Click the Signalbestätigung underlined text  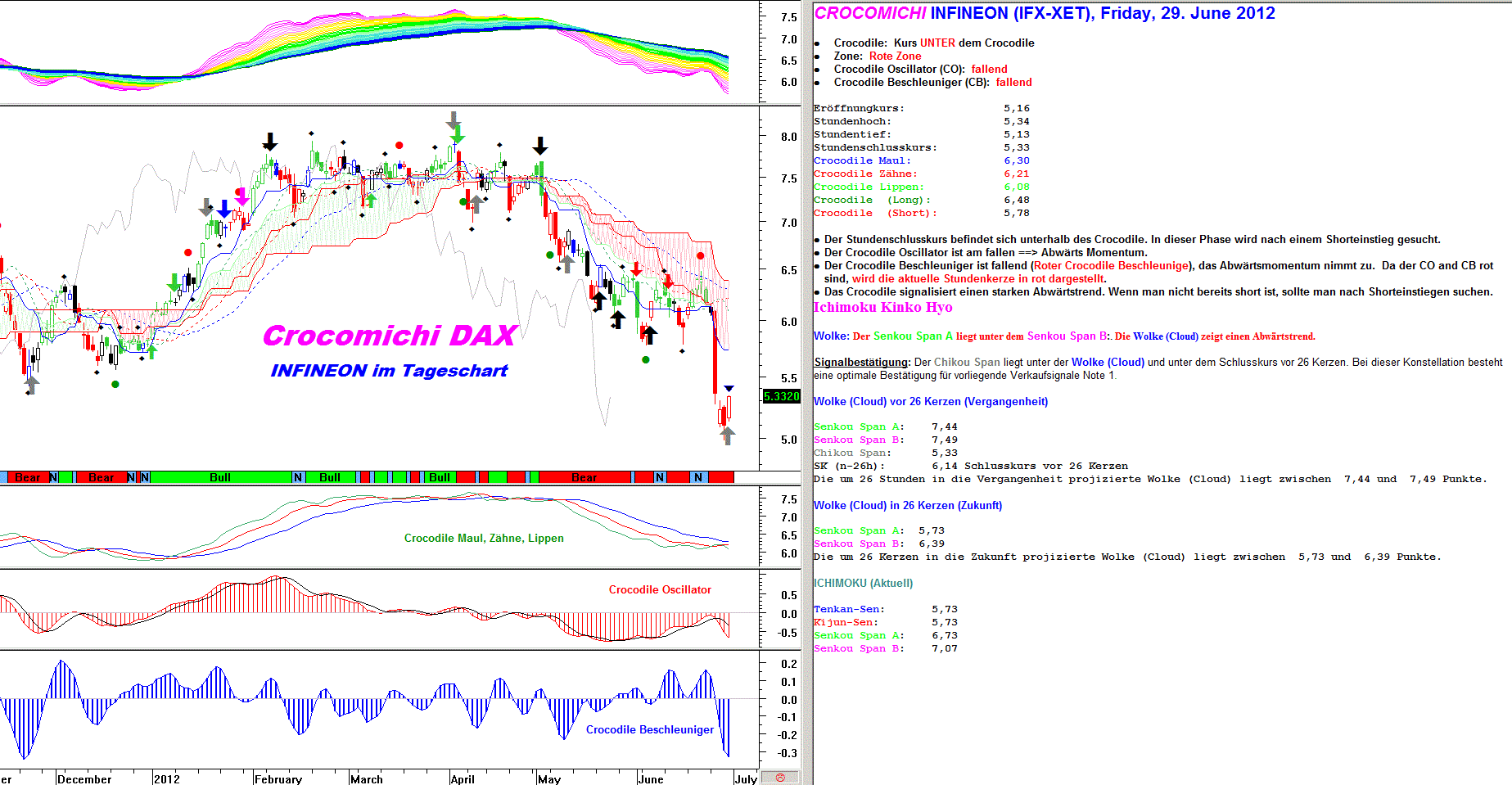pos(861,362)
